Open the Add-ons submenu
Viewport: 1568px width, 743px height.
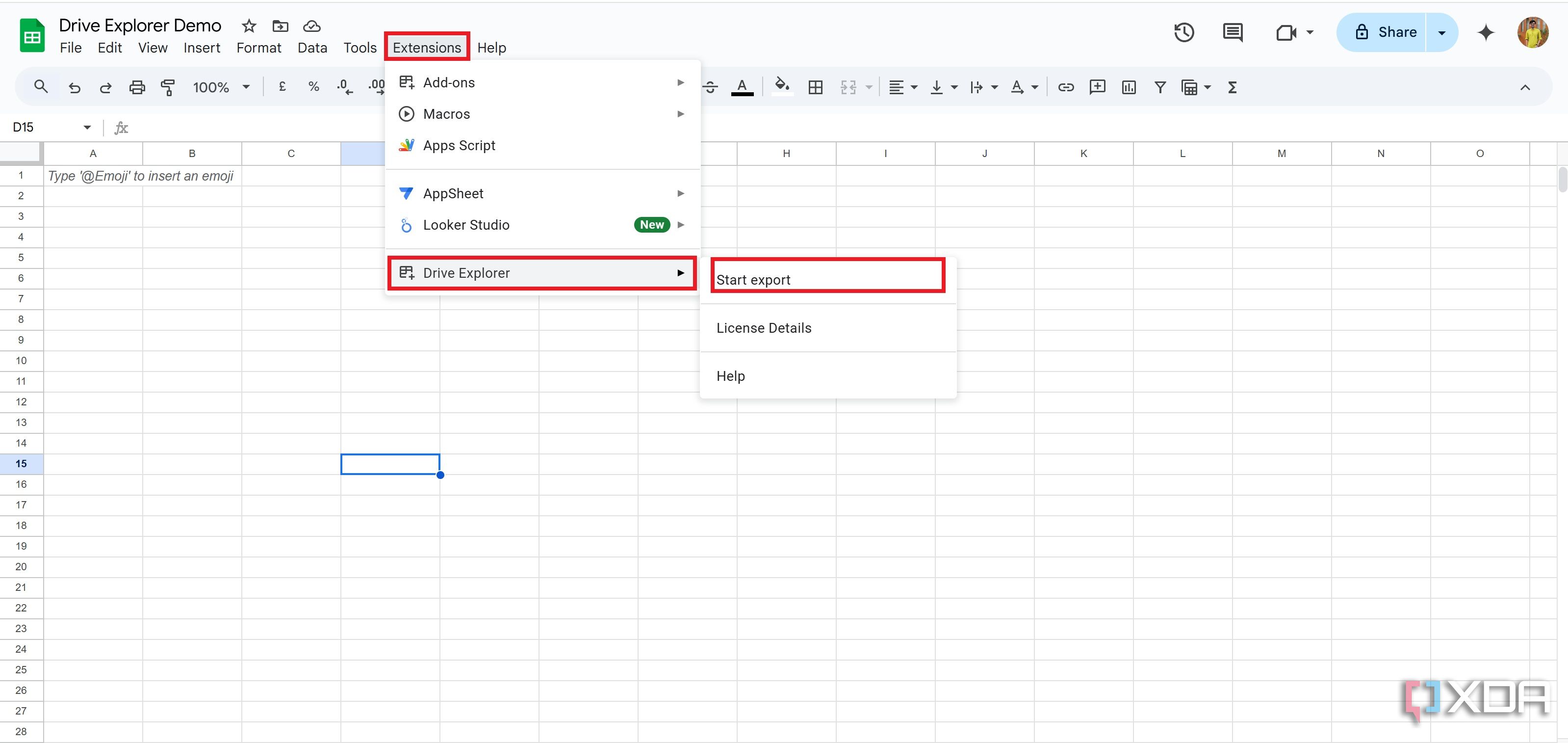coord(542,82)
